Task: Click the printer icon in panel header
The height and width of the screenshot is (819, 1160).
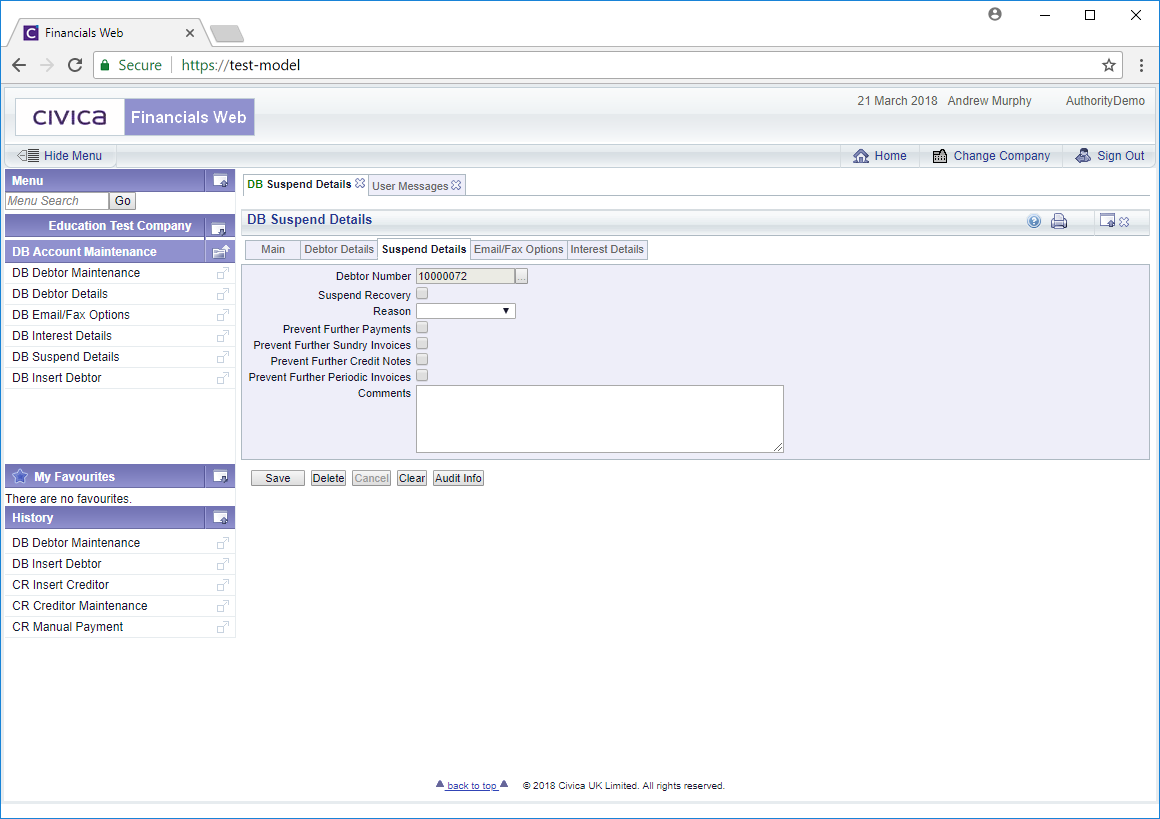Action: pos(1059,222)
